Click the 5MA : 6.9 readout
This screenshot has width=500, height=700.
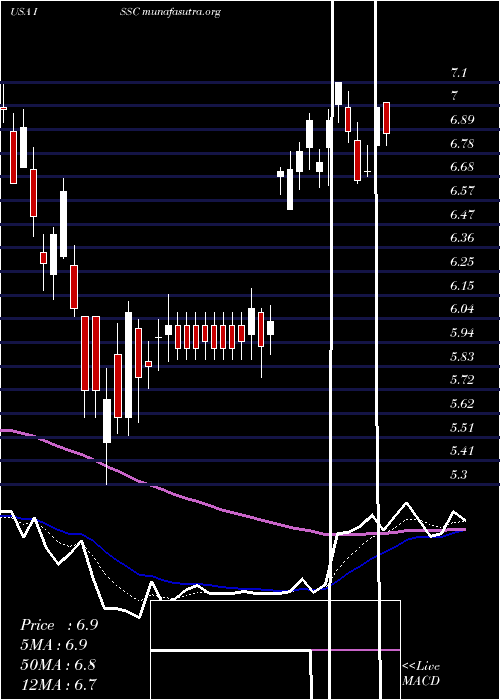(53, 645)
